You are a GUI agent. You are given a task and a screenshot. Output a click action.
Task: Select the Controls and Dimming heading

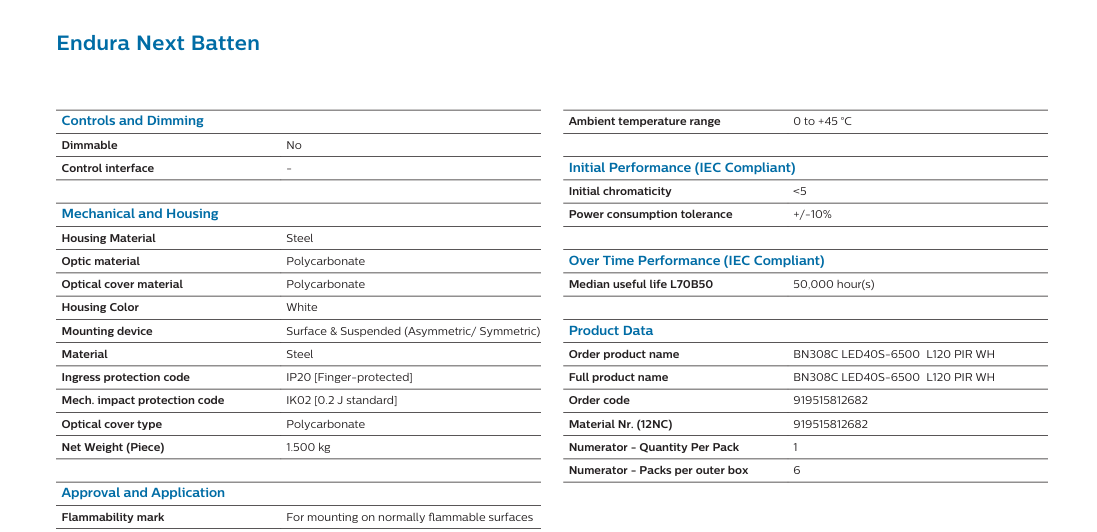tap(132, 121)
